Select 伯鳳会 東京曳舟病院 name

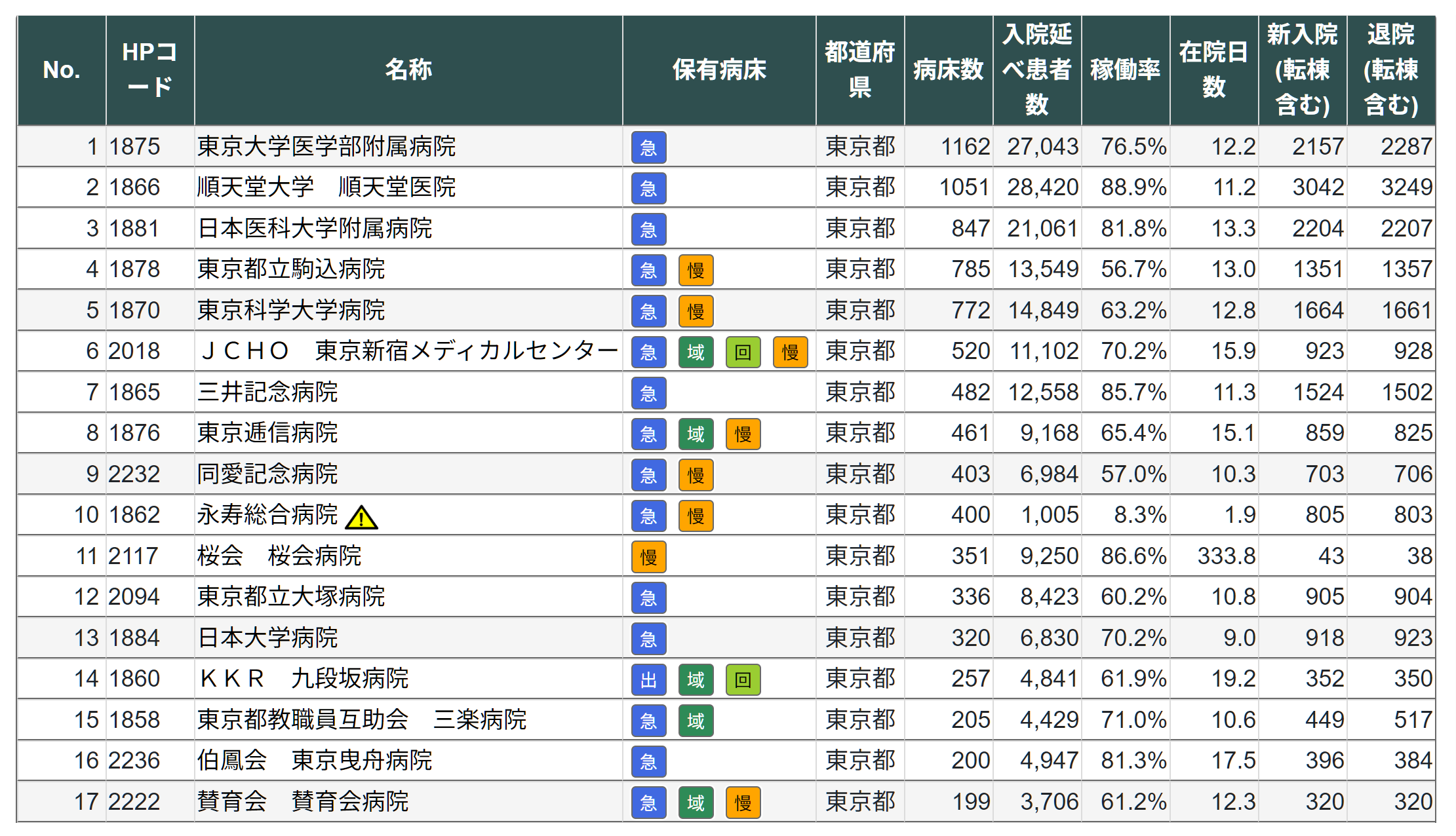[x=315, y=761]
